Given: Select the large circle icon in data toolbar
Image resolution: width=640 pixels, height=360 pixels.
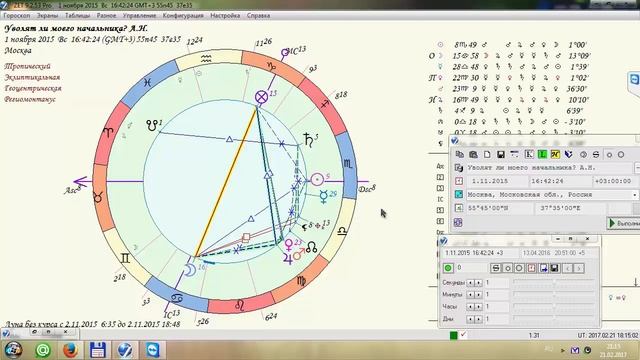Looking at the screenshot, I should pyautogui.click(x=621, y=154).
